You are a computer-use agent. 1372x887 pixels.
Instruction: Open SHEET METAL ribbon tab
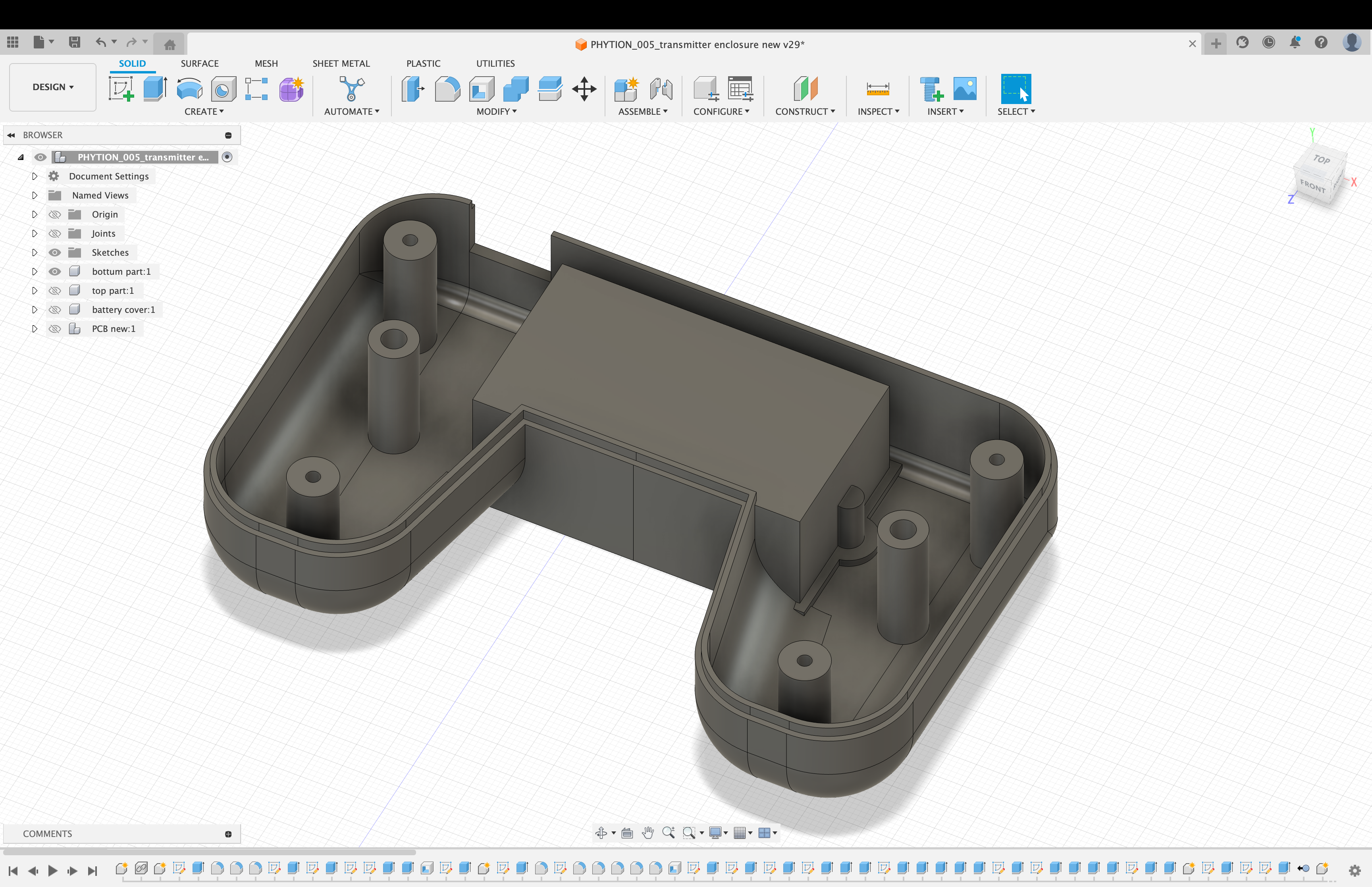[x=341, y=63]
